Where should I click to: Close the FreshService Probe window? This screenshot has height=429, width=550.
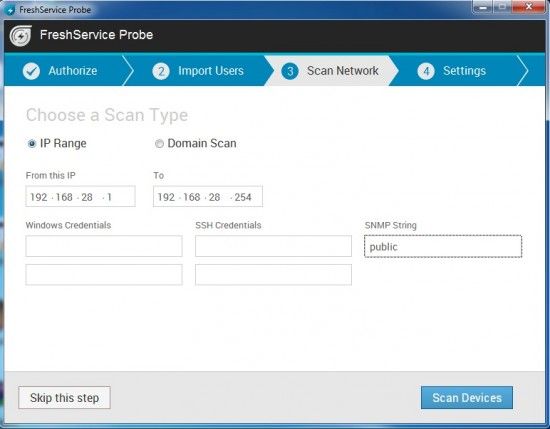[528, 7]
